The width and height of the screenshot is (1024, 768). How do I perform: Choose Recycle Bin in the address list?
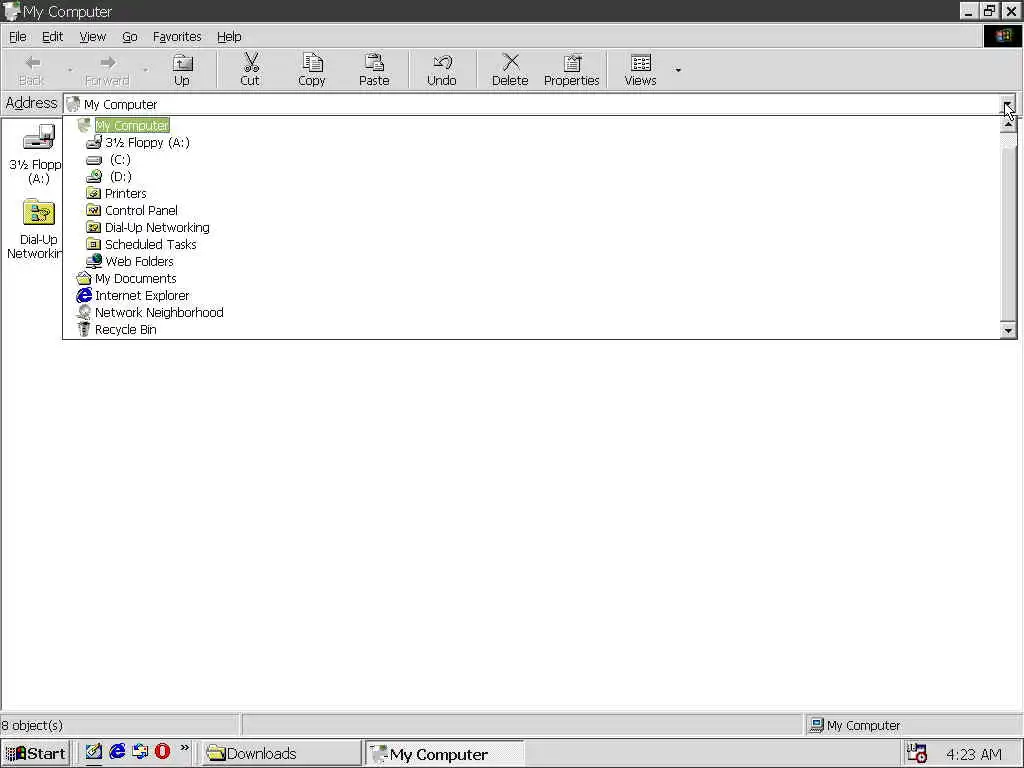pos(125,329)
